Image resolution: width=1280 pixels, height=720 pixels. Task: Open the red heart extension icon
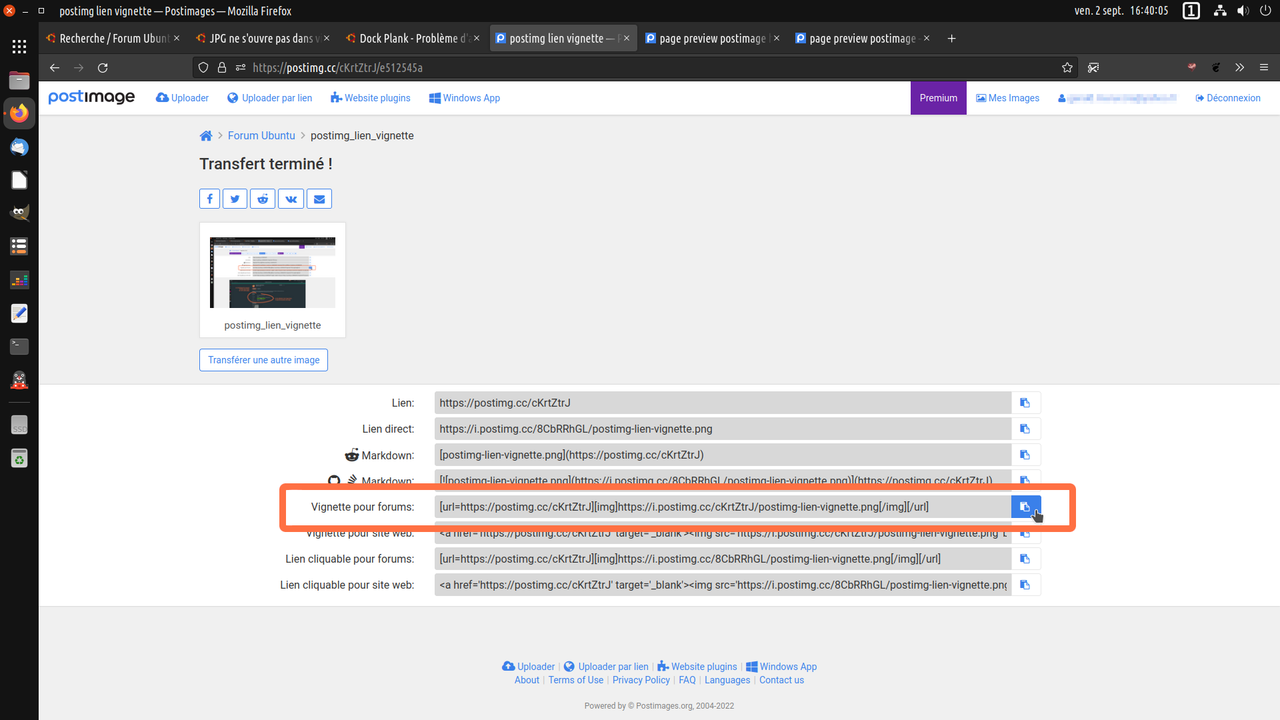pyautogui.click(x=1192, y=68)
